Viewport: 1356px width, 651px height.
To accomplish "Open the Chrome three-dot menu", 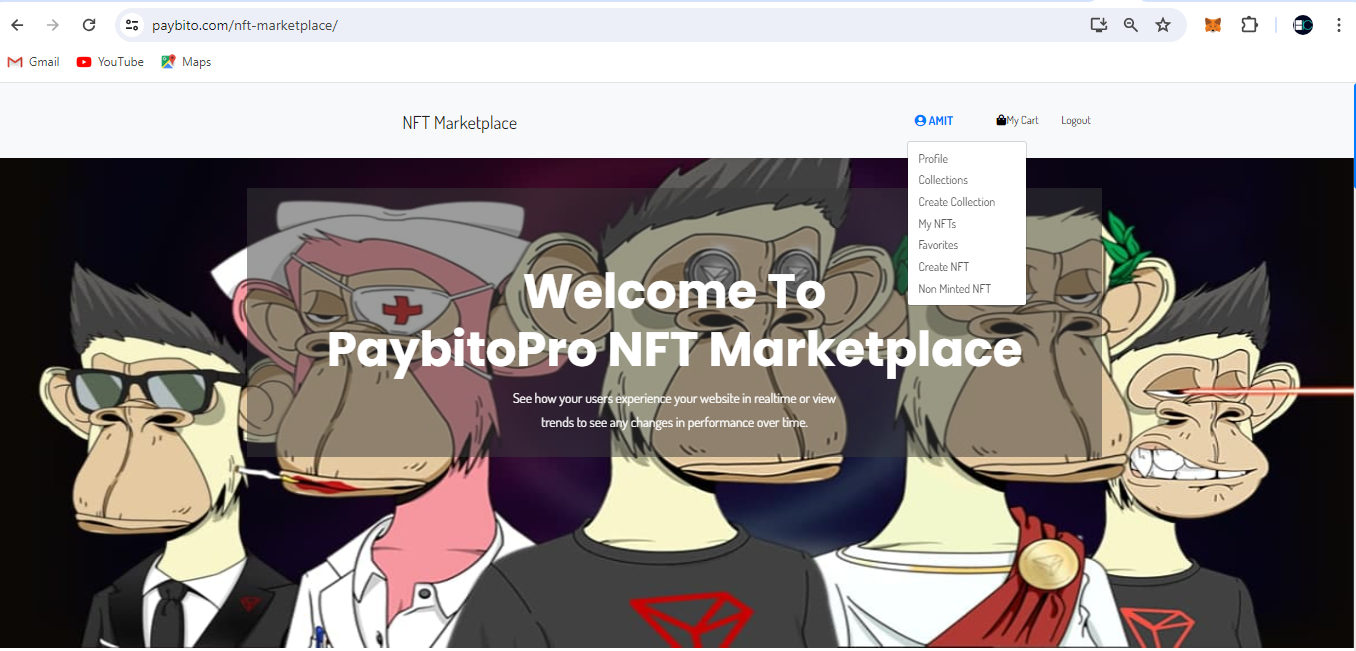I will (1339, 24).
